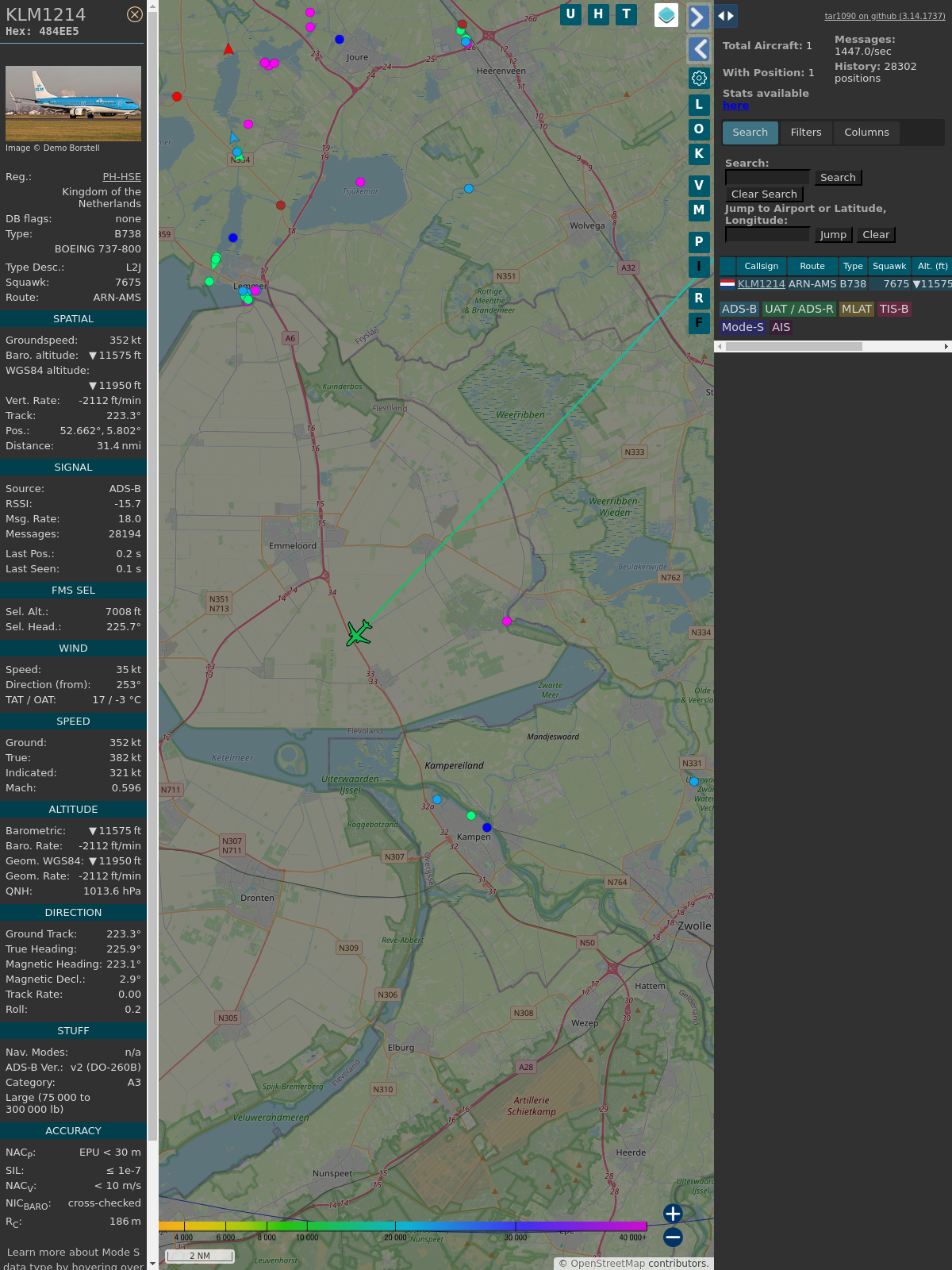The image size is (952, 1270).
Task: Open map settings gear icon
Action: (x=699, y=78)
